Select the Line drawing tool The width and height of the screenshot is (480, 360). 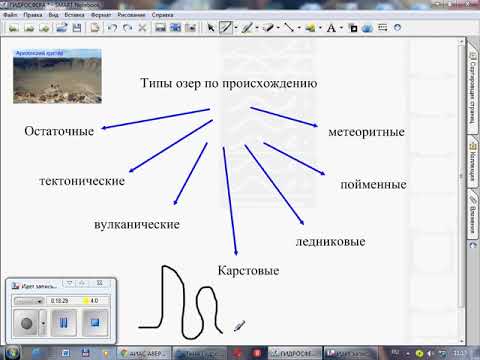point(289,28)
